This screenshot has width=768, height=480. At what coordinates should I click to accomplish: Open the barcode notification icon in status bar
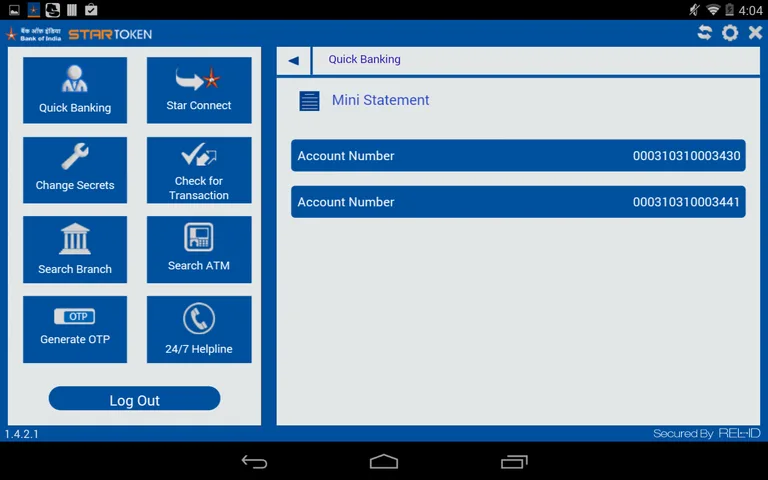[x=72, y=10]
